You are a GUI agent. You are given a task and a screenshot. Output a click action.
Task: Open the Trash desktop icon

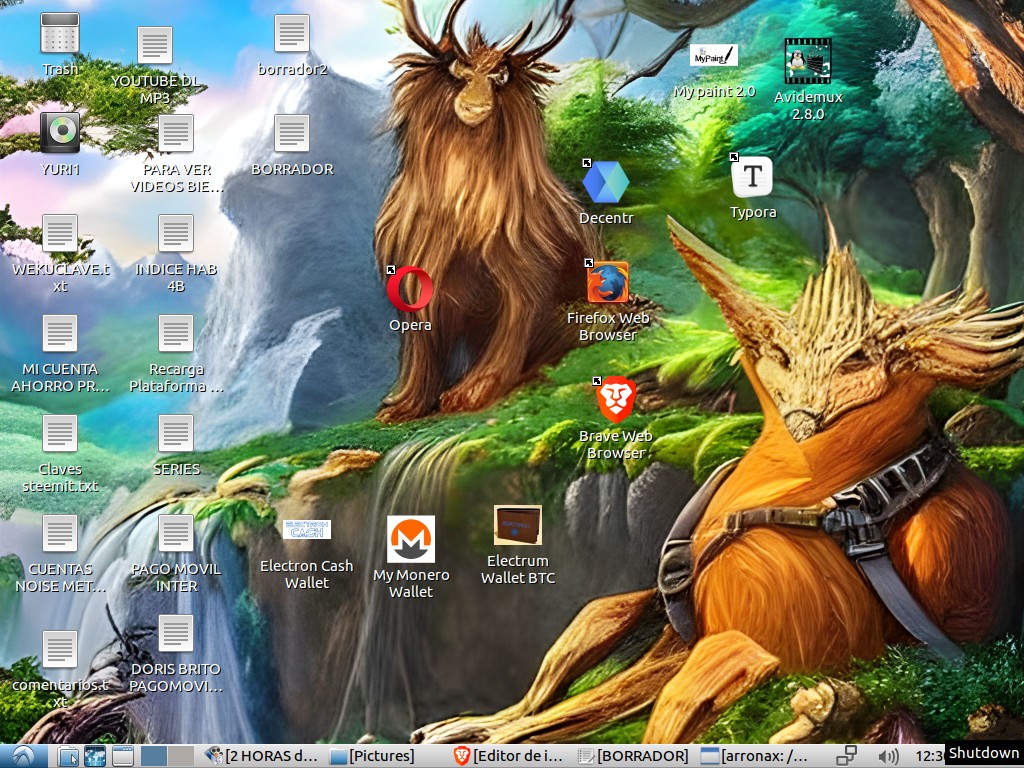59,34
